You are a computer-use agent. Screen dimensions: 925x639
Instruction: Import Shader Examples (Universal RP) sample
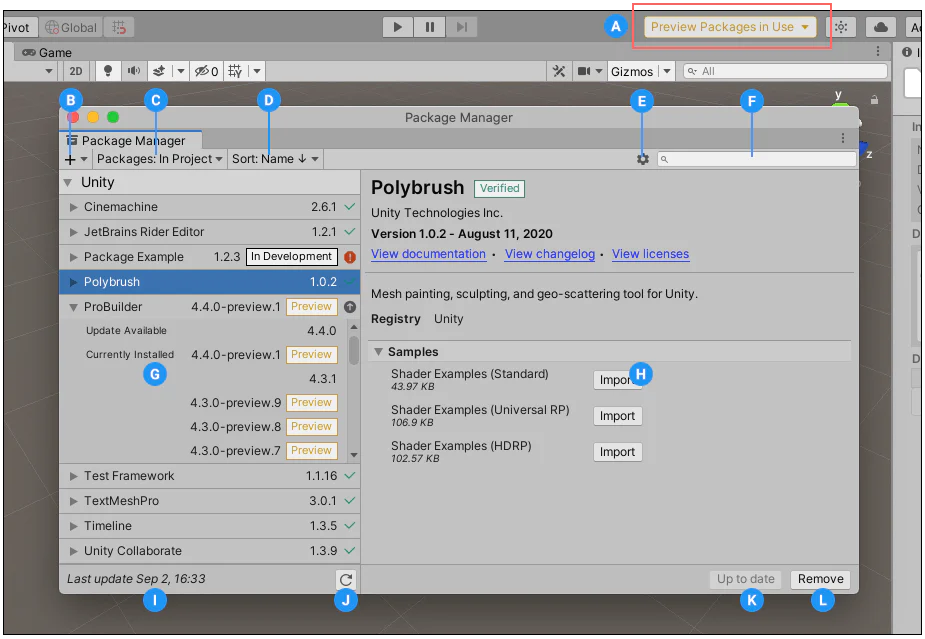click(617, 416)
